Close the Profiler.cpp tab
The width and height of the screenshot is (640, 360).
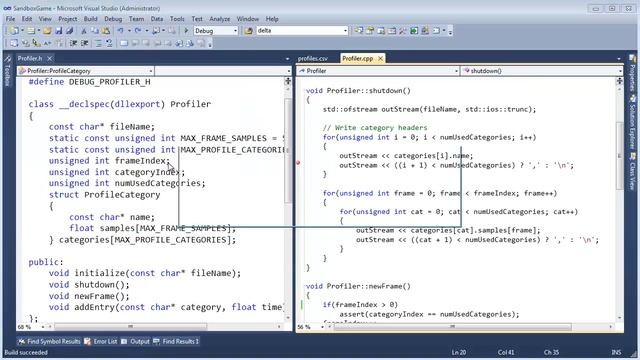[380, 58]
